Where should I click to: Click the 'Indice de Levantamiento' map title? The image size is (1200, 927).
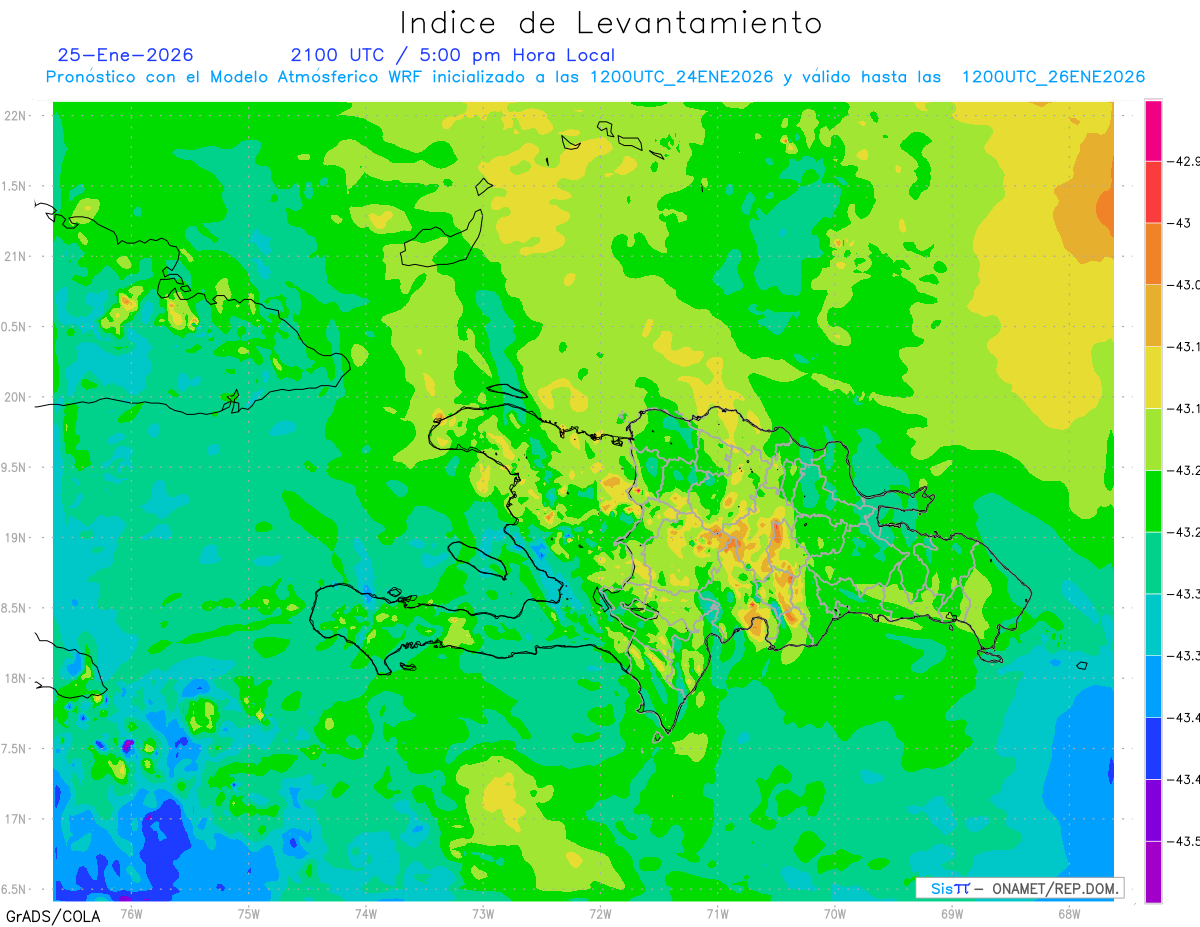coord(611,23)
